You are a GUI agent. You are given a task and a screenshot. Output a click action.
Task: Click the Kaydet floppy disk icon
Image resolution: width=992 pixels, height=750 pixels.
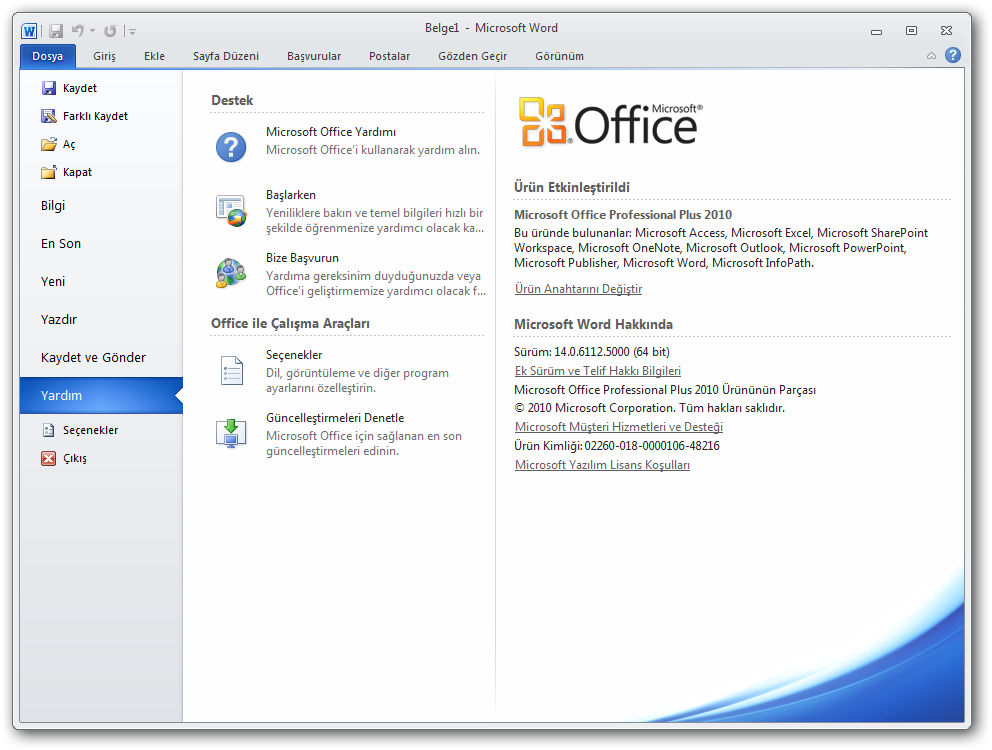coord(49,88)
